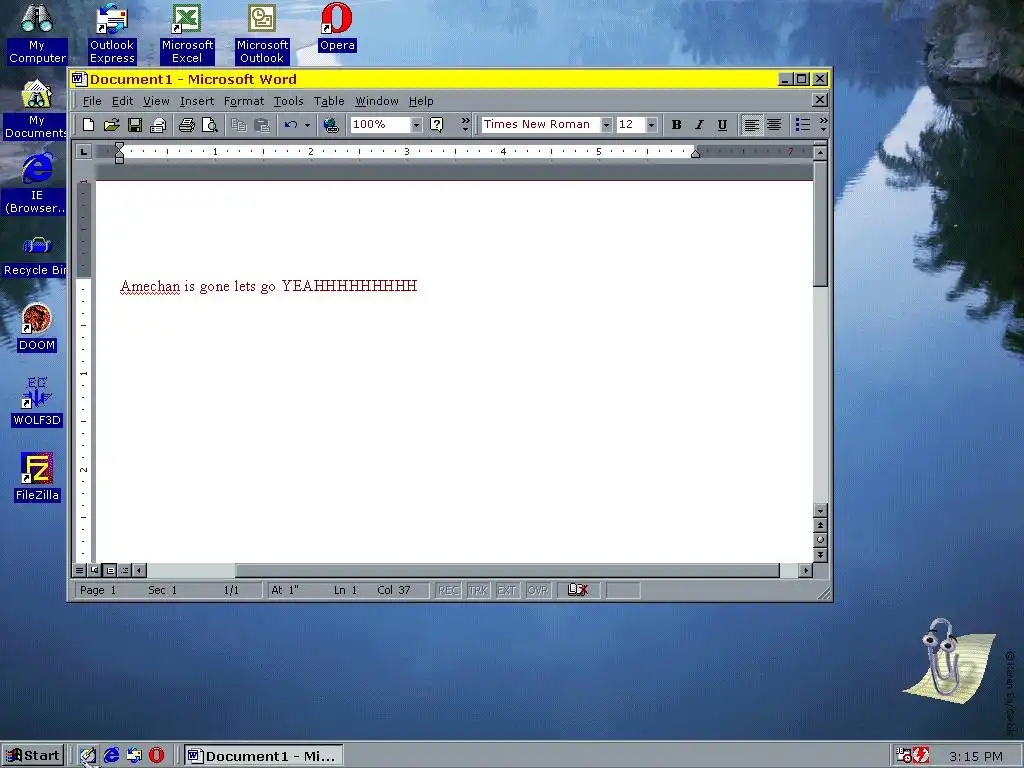Expand More Buttons on Formatting toolbar
Screen dimensions: 1024x768
(x=823, y=125)
